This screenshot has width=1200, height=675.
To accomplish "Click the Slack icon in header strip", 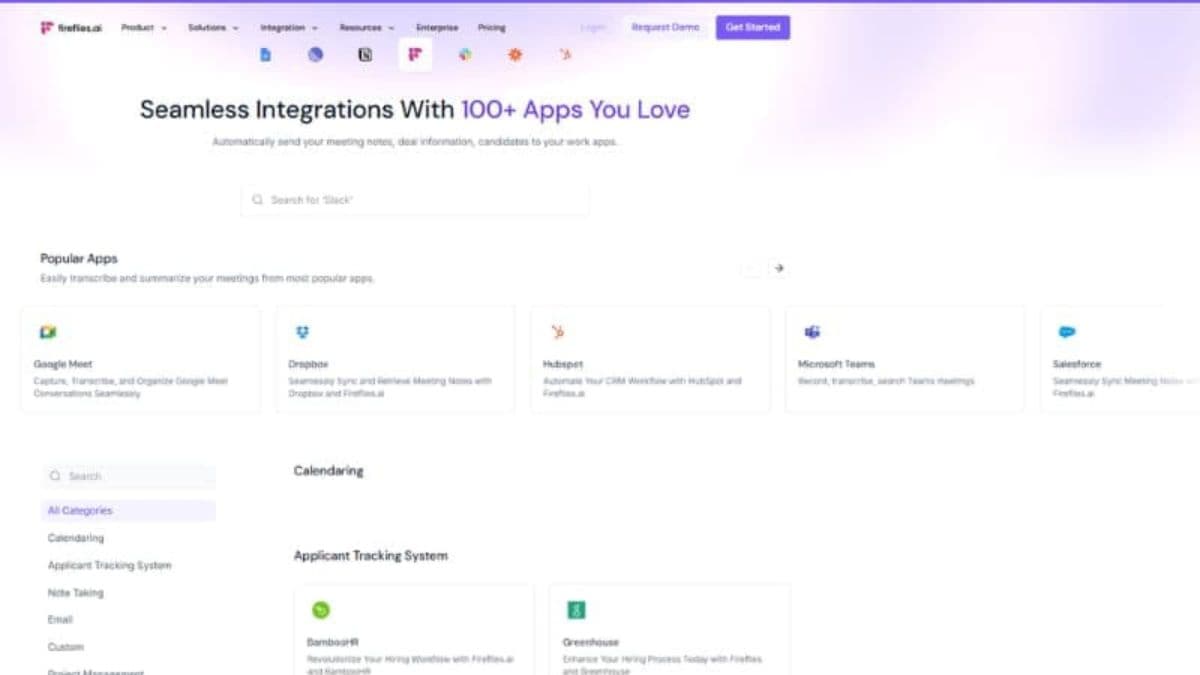I will [x=465, y=55].
